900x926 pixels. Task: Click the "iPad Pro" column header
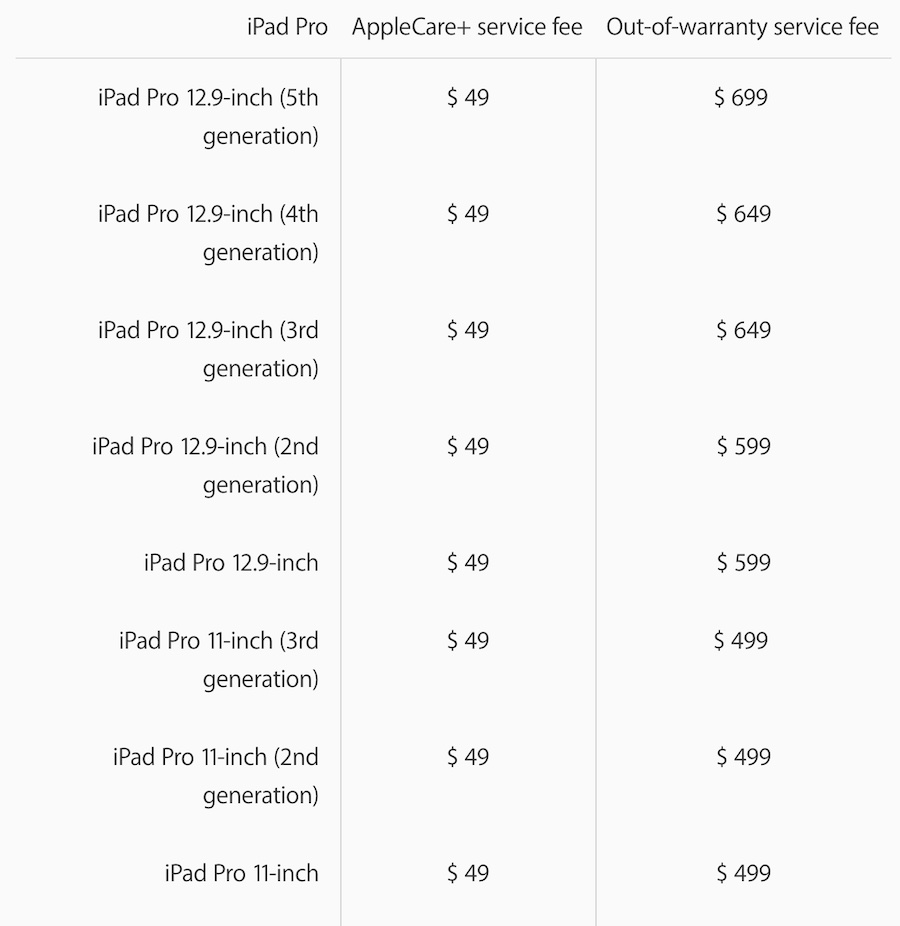coord(287,27)
